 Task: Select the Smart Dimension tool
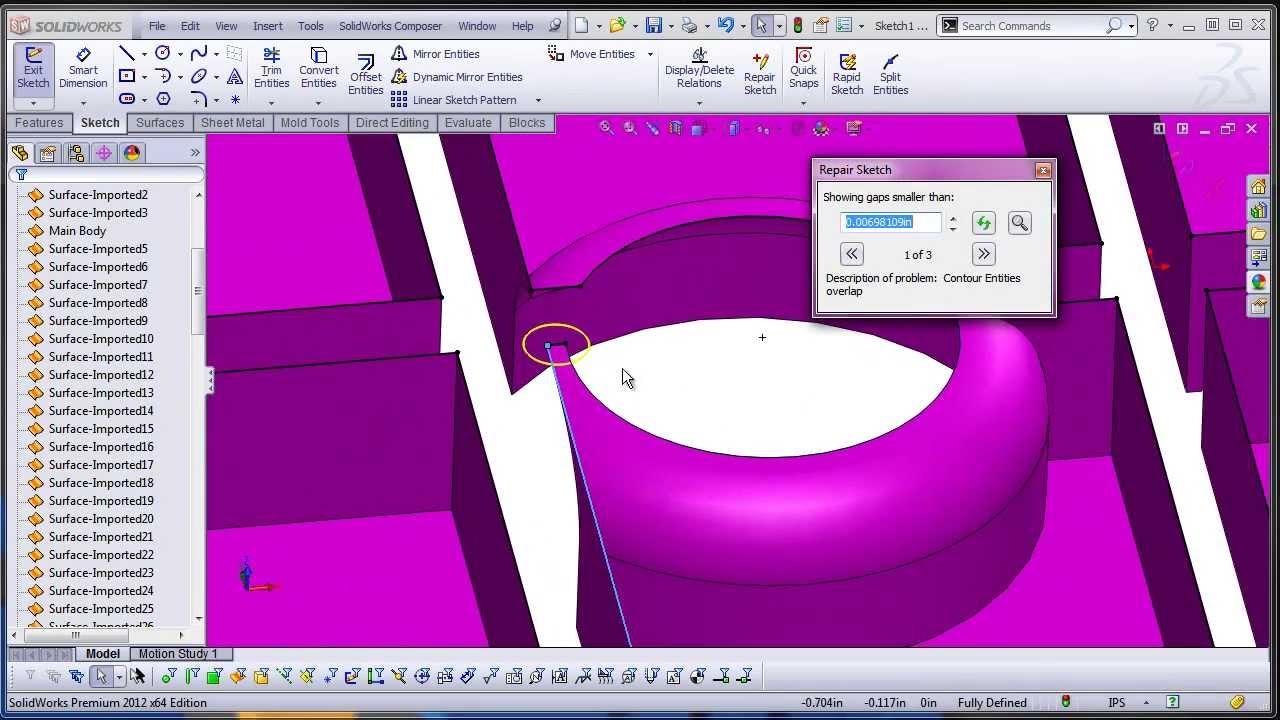click(83, 70)
